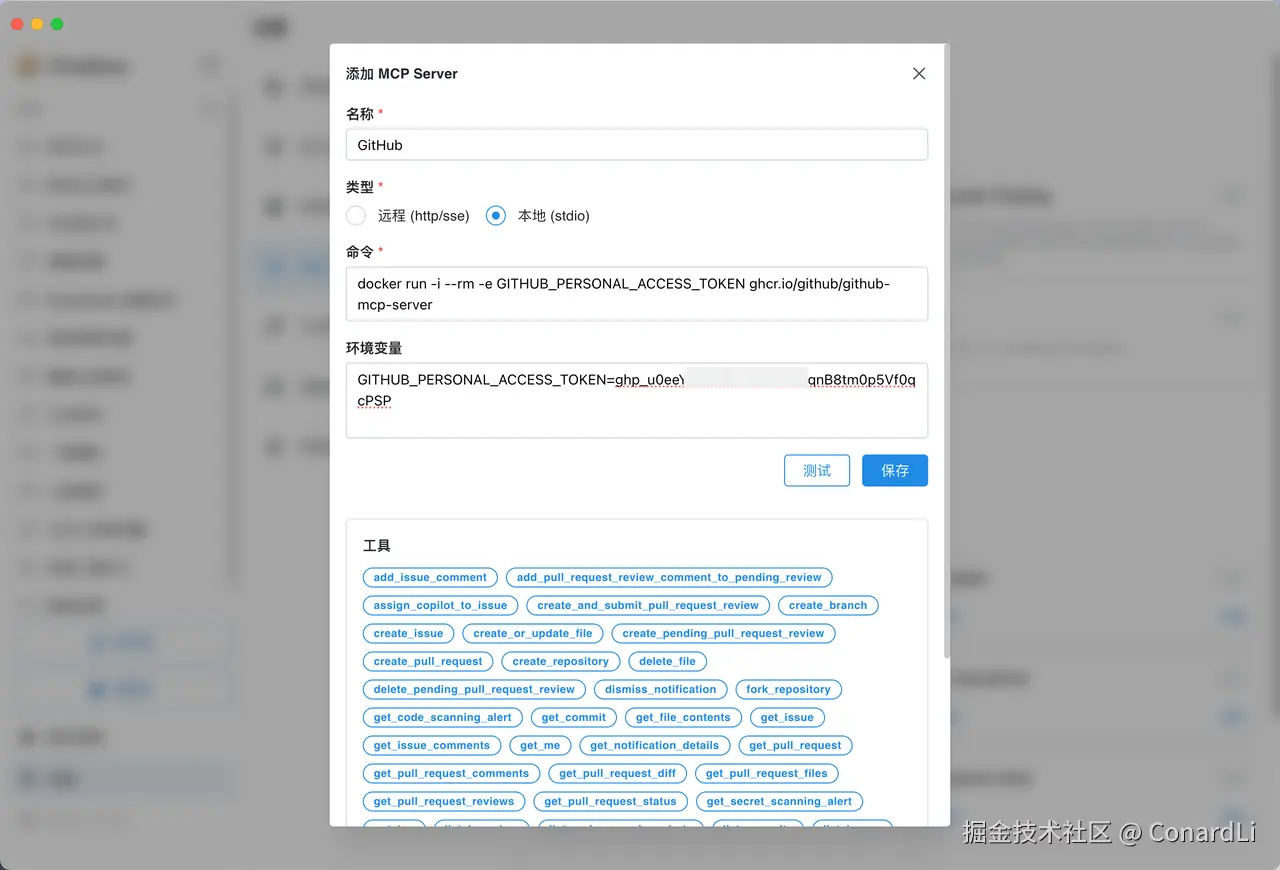Click the create_or_update_file tool tag
The height and width of the screenshot is (870, 1280).
533,633
